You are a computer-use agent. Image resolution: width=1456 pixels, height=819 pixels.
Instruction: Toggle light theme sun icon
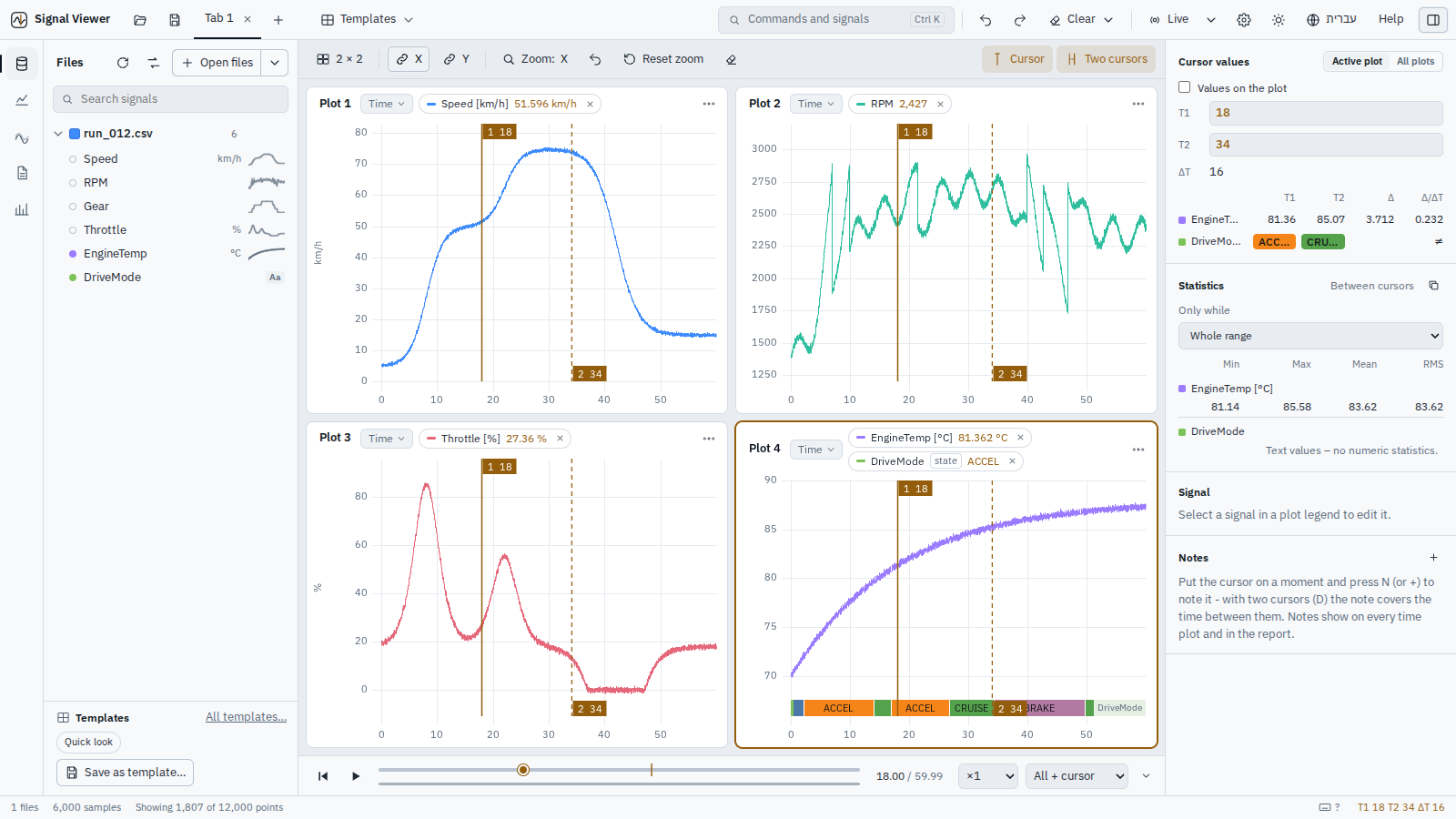[1279, 19]
